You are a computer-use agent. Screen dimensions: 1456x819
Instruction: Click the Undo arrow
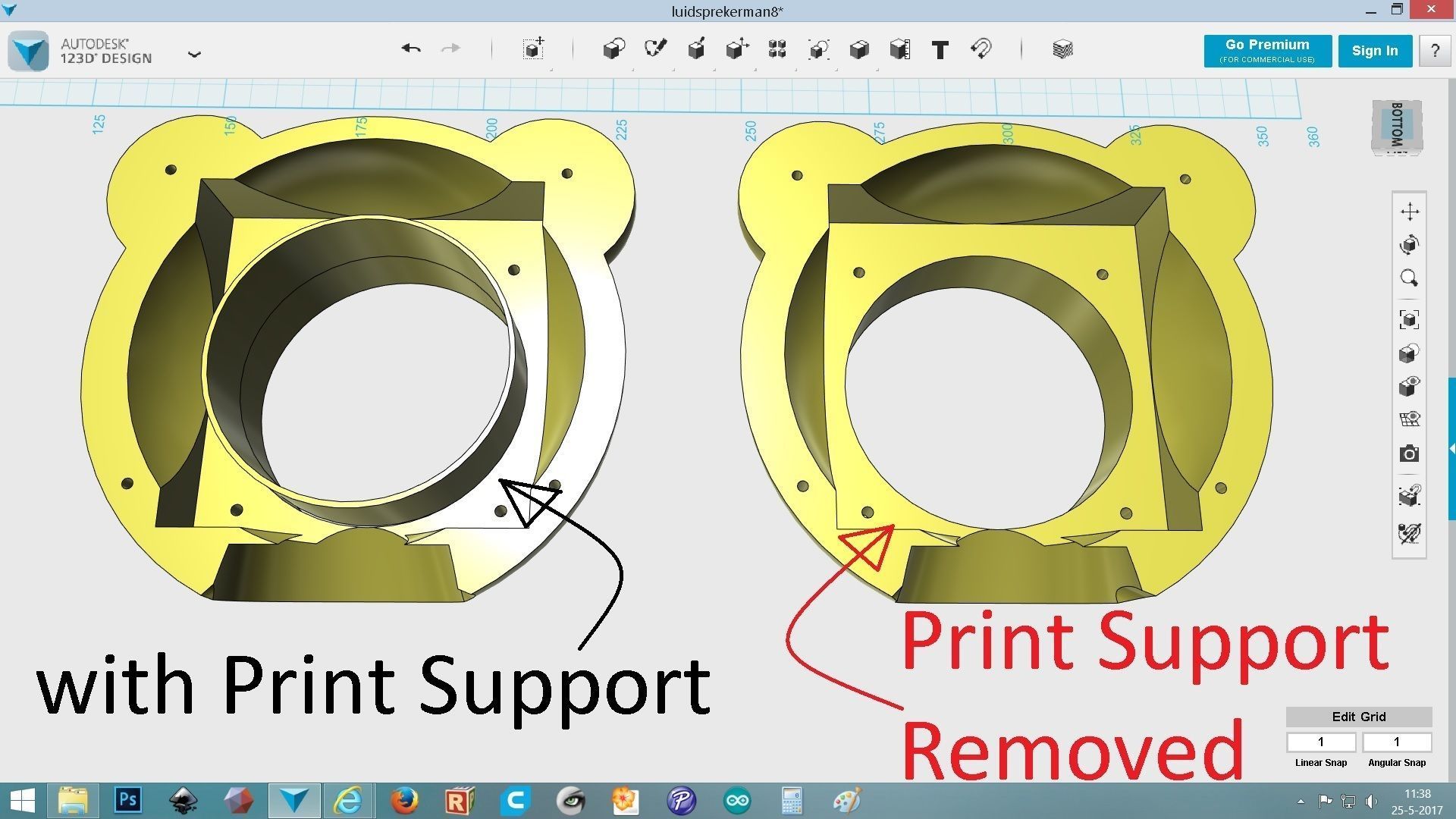[x=411, y=49]
